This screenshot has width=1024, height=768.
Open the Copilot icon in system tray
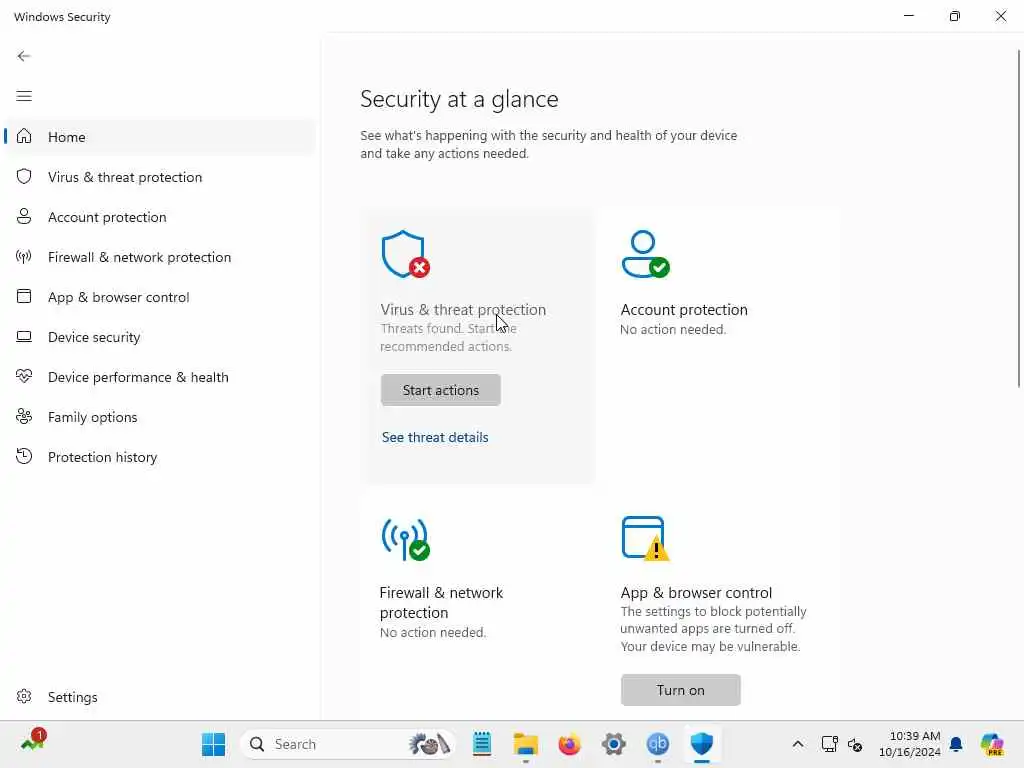(992, 744)
